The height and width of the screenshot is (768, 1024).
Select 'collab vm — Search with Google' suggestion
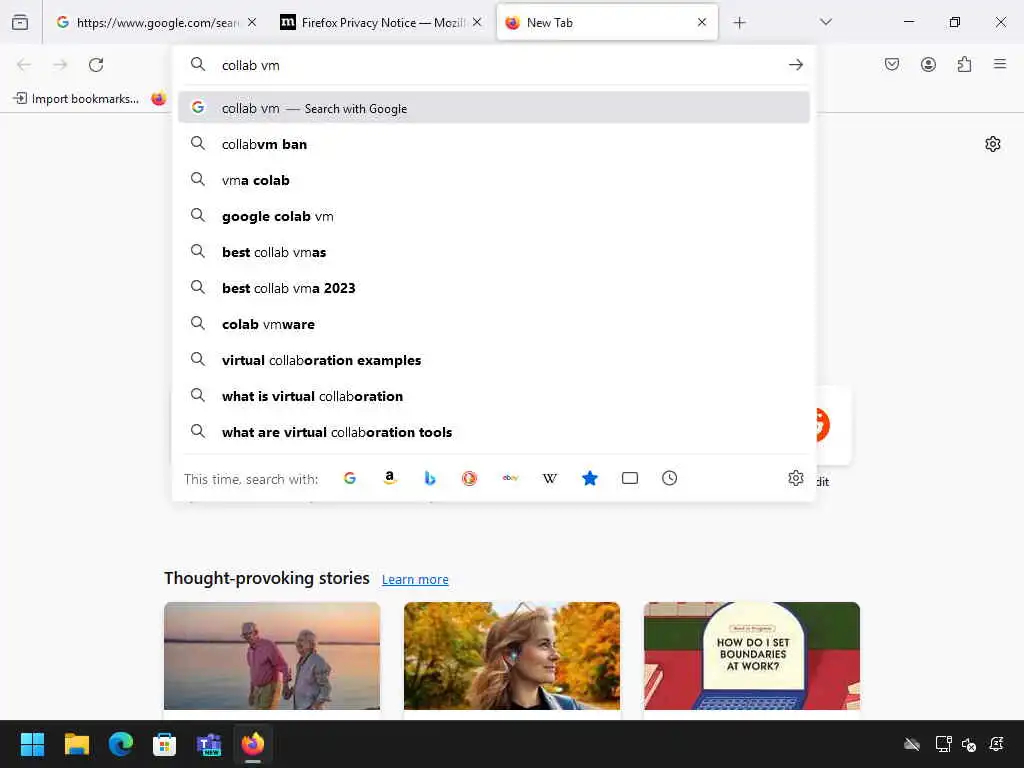point(494,108)
